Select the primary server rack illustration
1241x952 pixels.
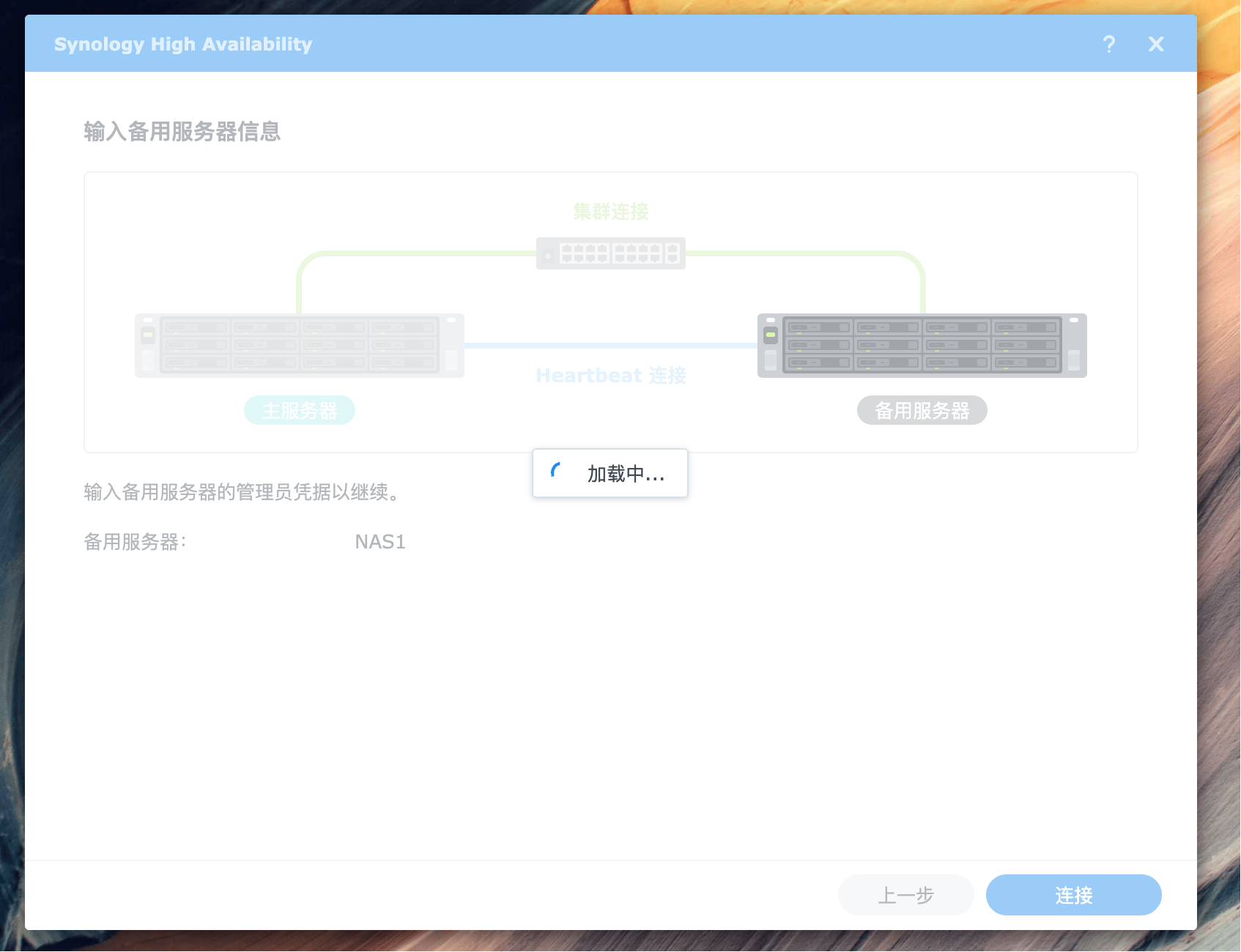[x=299, y=346]
